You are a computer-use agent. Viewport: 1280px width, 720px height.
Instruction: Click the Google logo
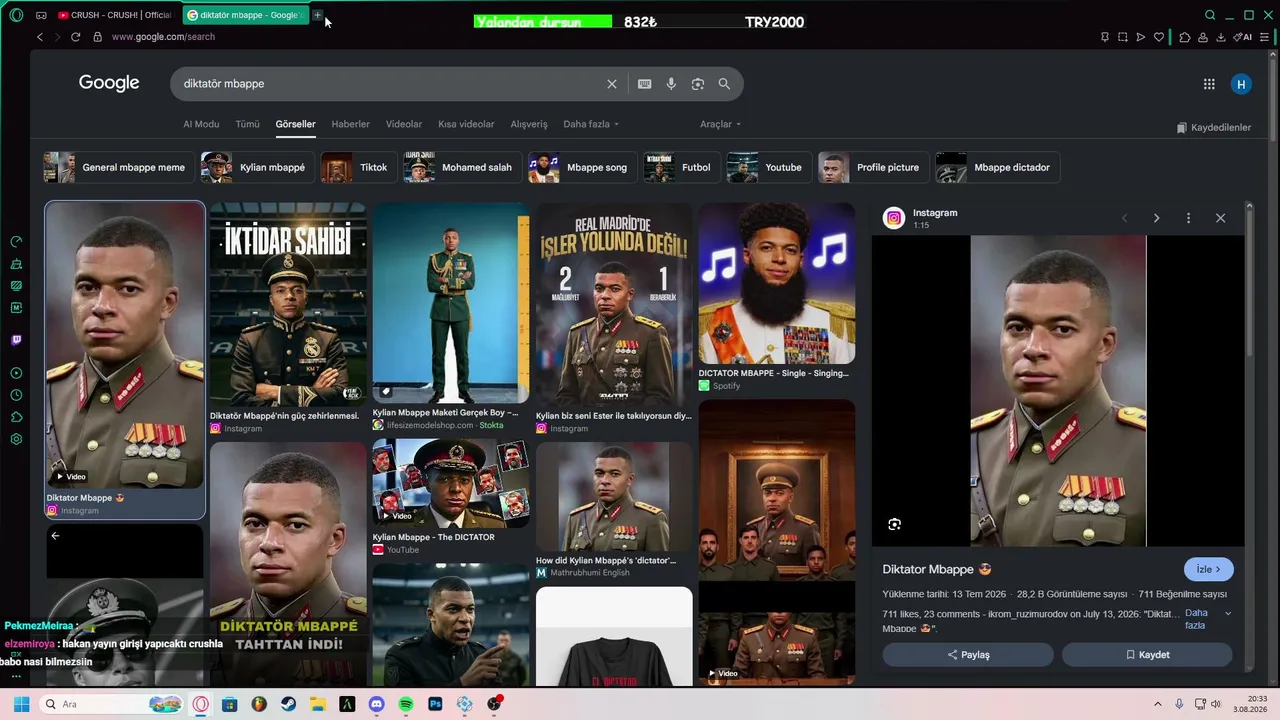pos(109,83)
